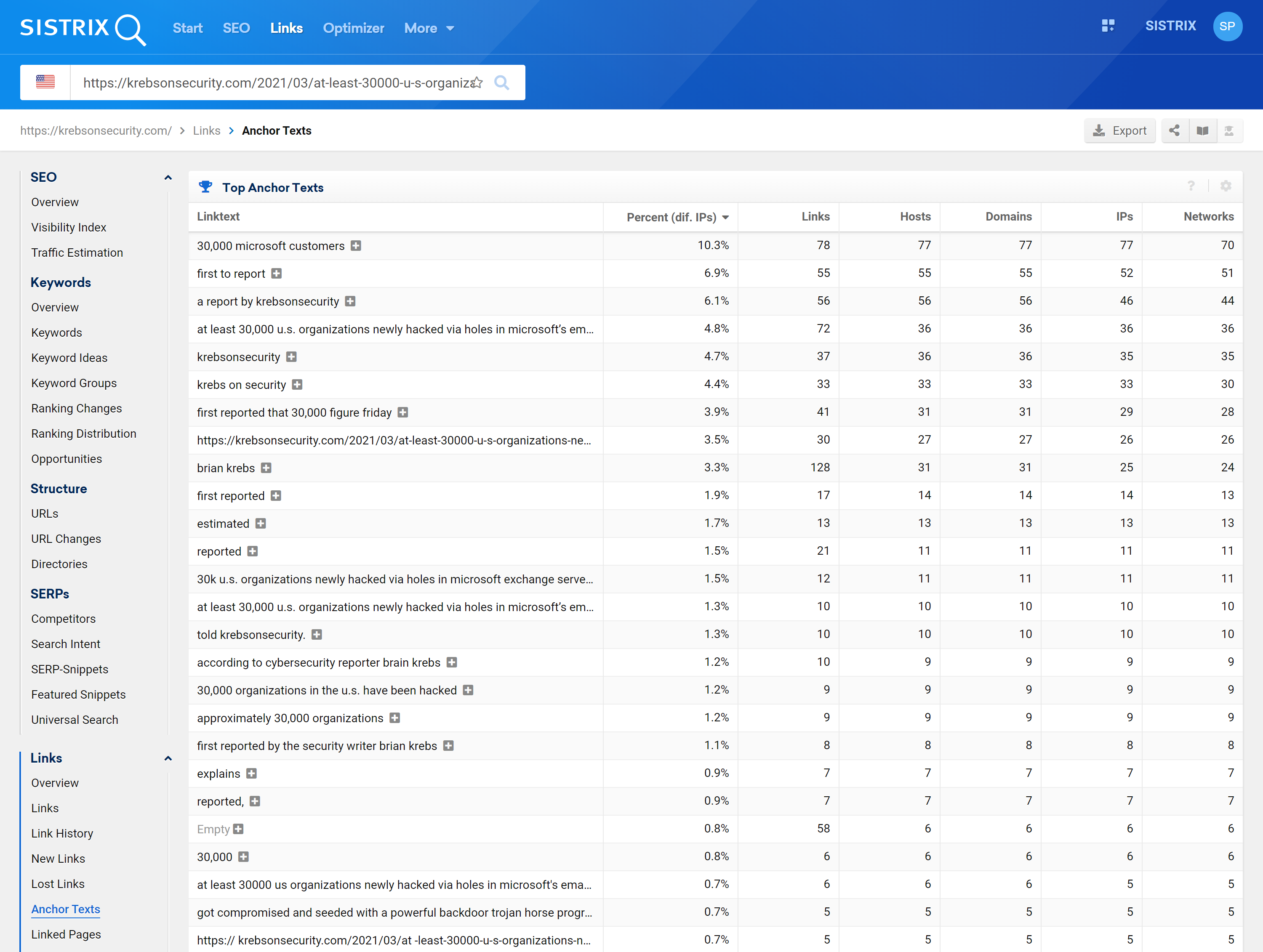Expand plus icon next to krebsonsecurity row

pos(291,357)
